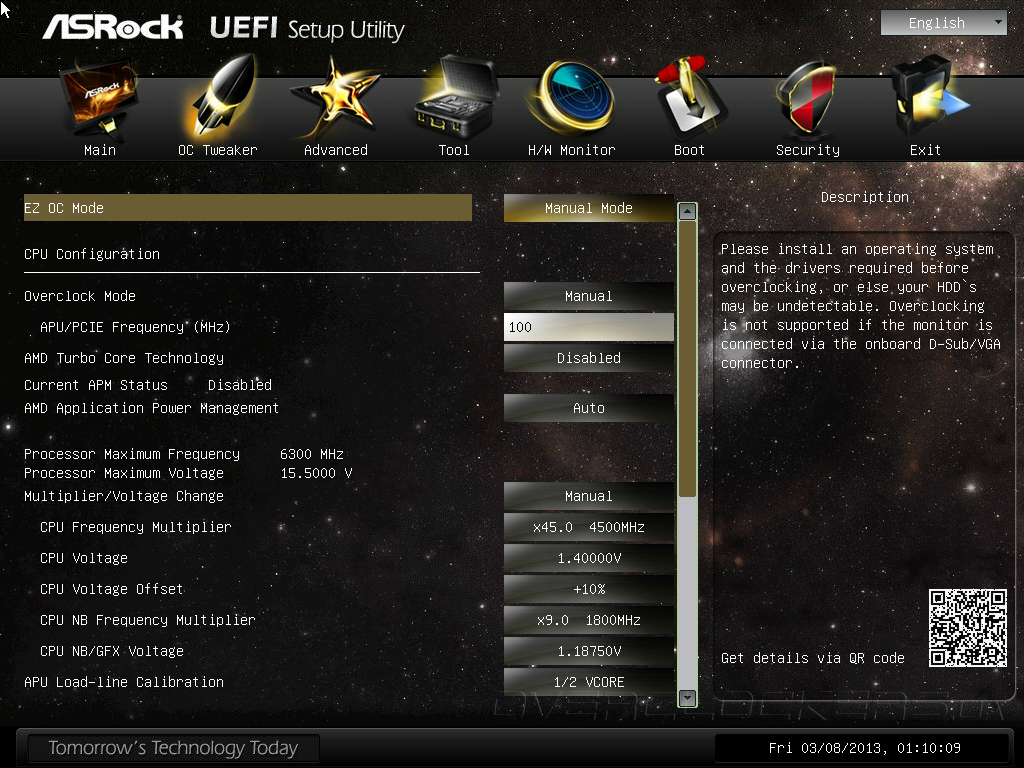The image size is (1024, 768).
Task: Select the AMD Turbo Core Technology label
Action: click(124, 358)
